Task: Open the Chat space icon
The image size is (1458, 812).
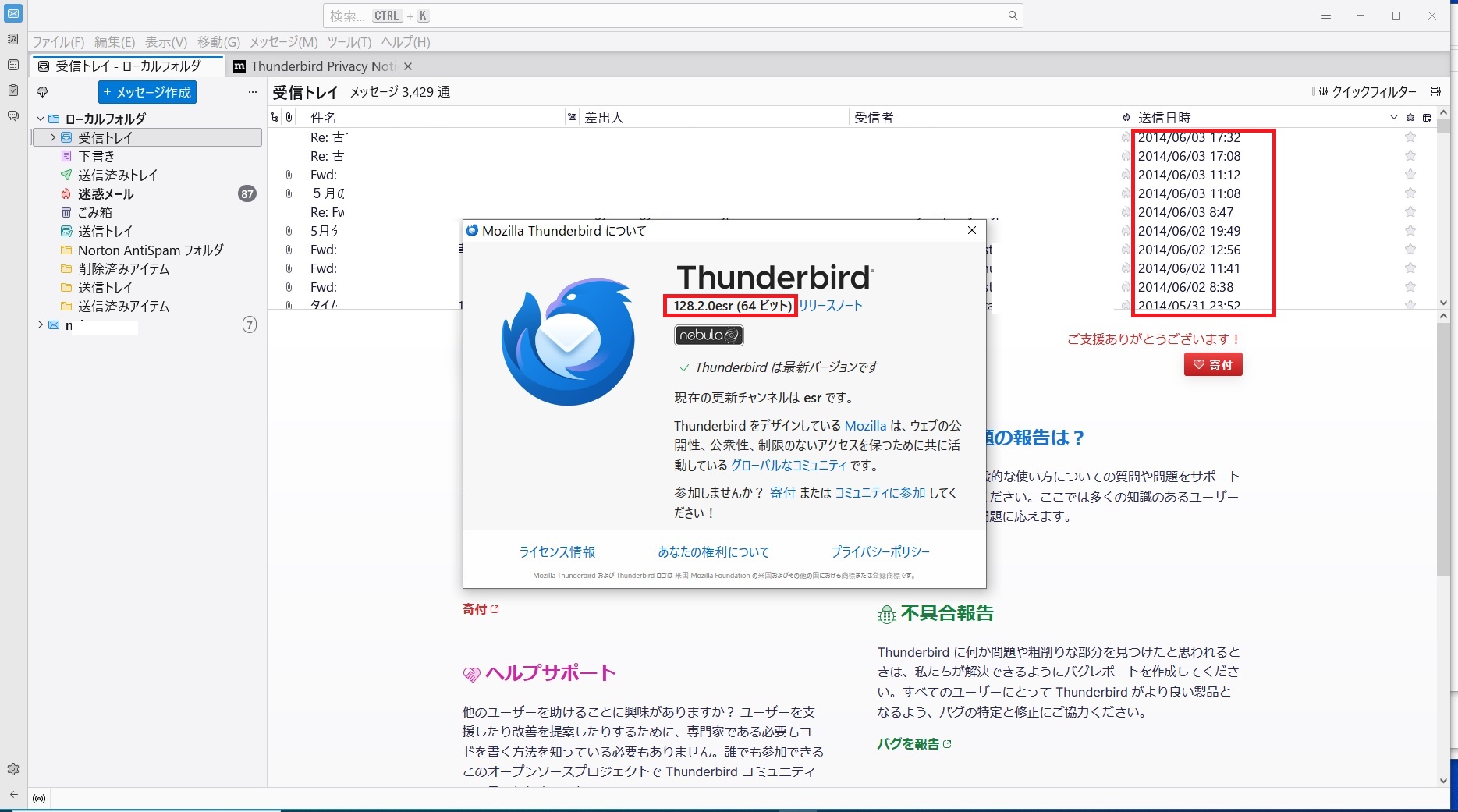Action: coord(13,116)
